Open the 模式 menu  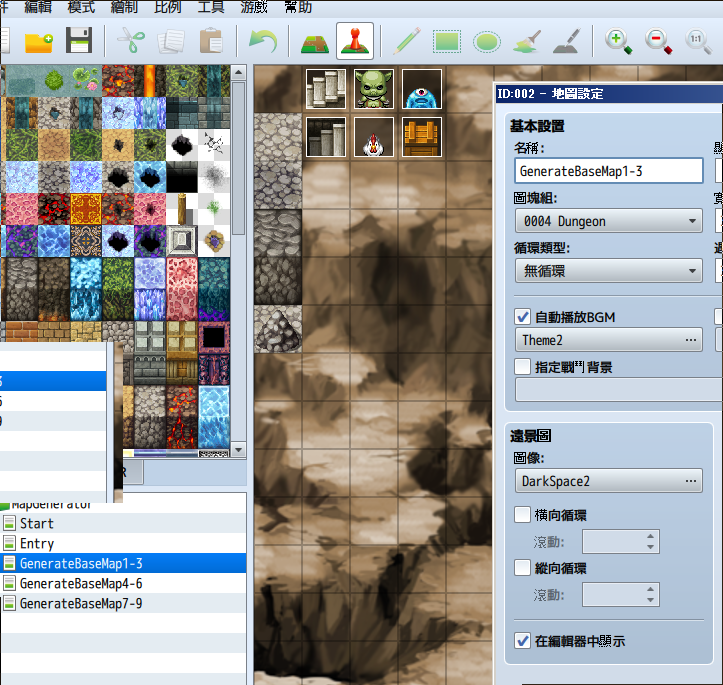[x=81, y=7]
